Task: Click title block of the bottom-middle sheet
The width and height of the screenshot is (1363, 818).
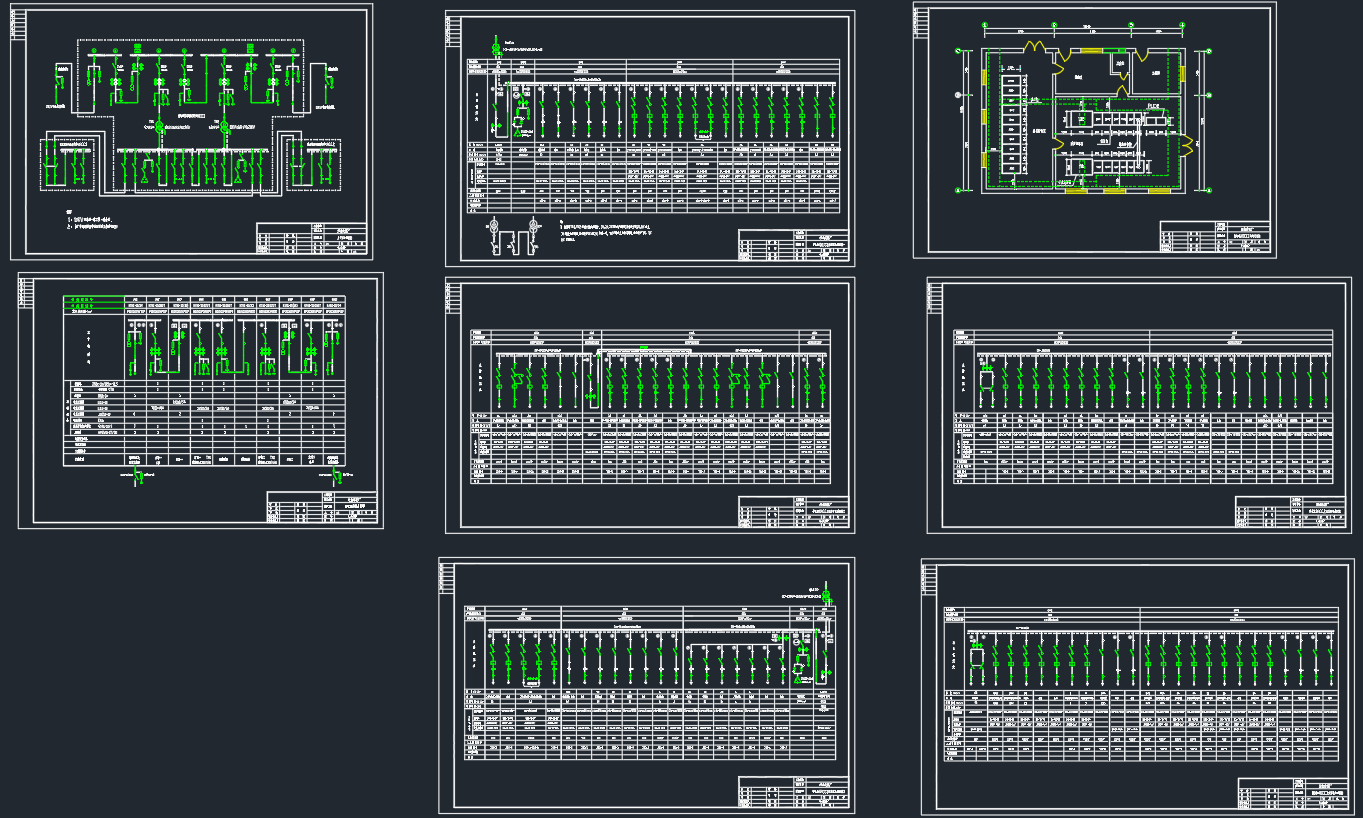Action: point(794,792)
